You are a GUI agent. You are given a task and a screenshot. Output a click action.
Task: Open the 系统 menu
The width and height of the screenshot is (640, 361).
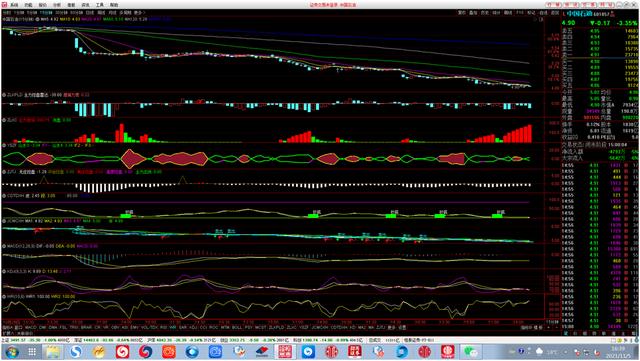(x=14, y=5)
